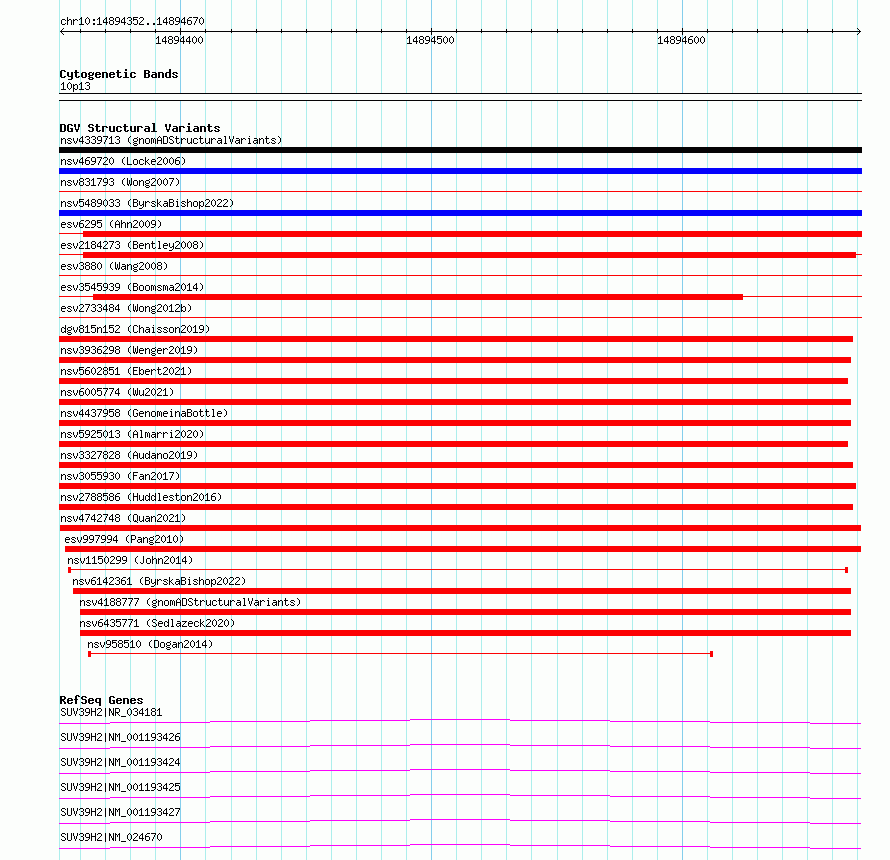
Task: Open variant nsv469720 (Locke2006)
Action: (x=123, y=161)
